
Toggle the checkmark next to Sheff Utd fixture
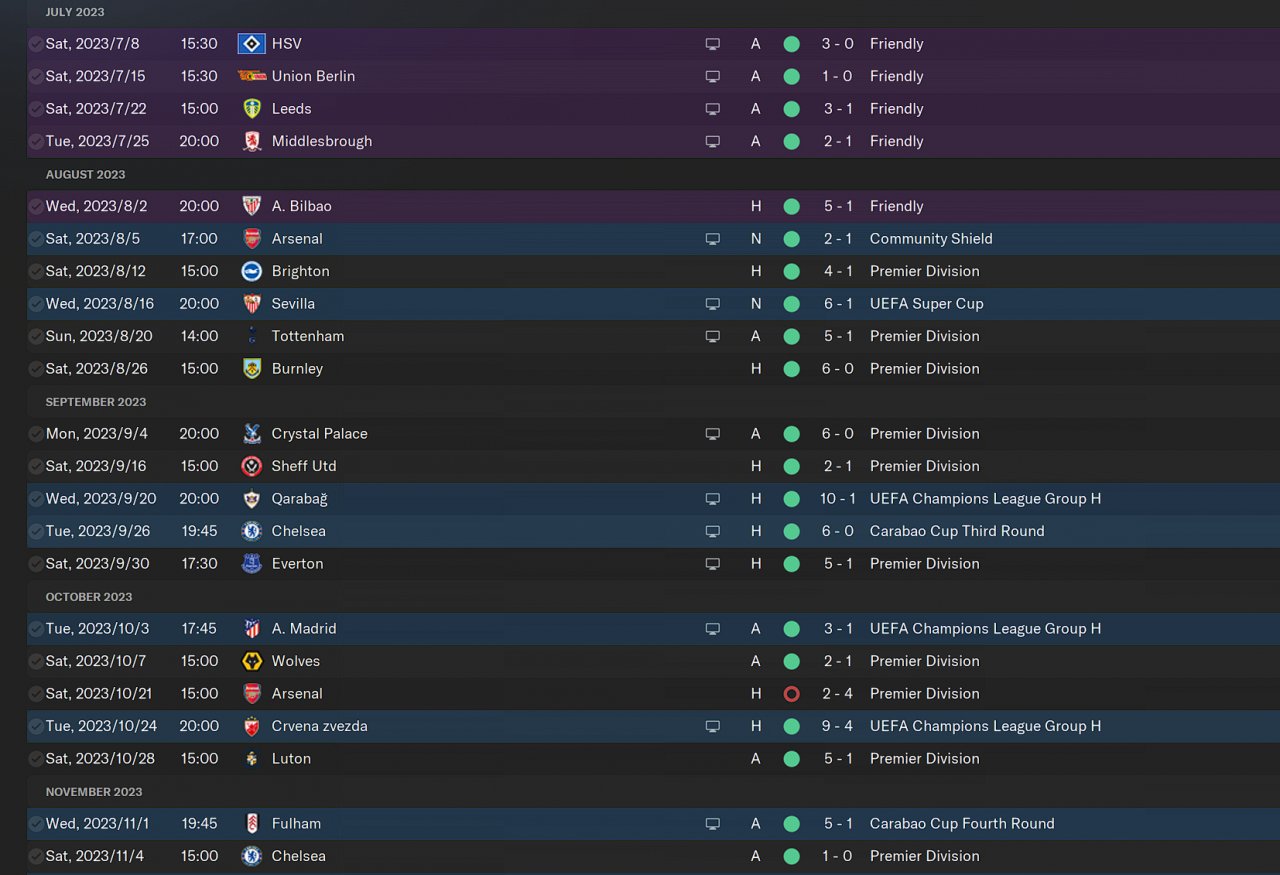36,466
